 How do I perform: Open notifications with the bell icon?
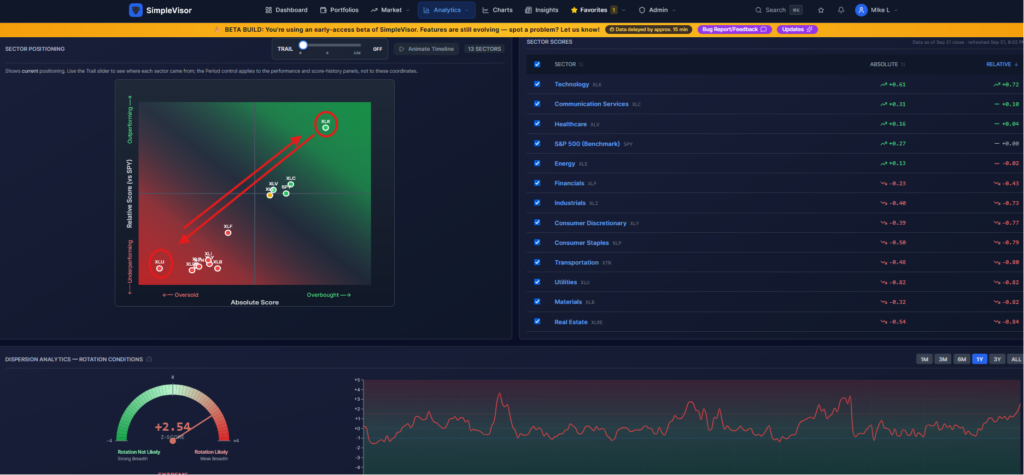coord(840,10)
